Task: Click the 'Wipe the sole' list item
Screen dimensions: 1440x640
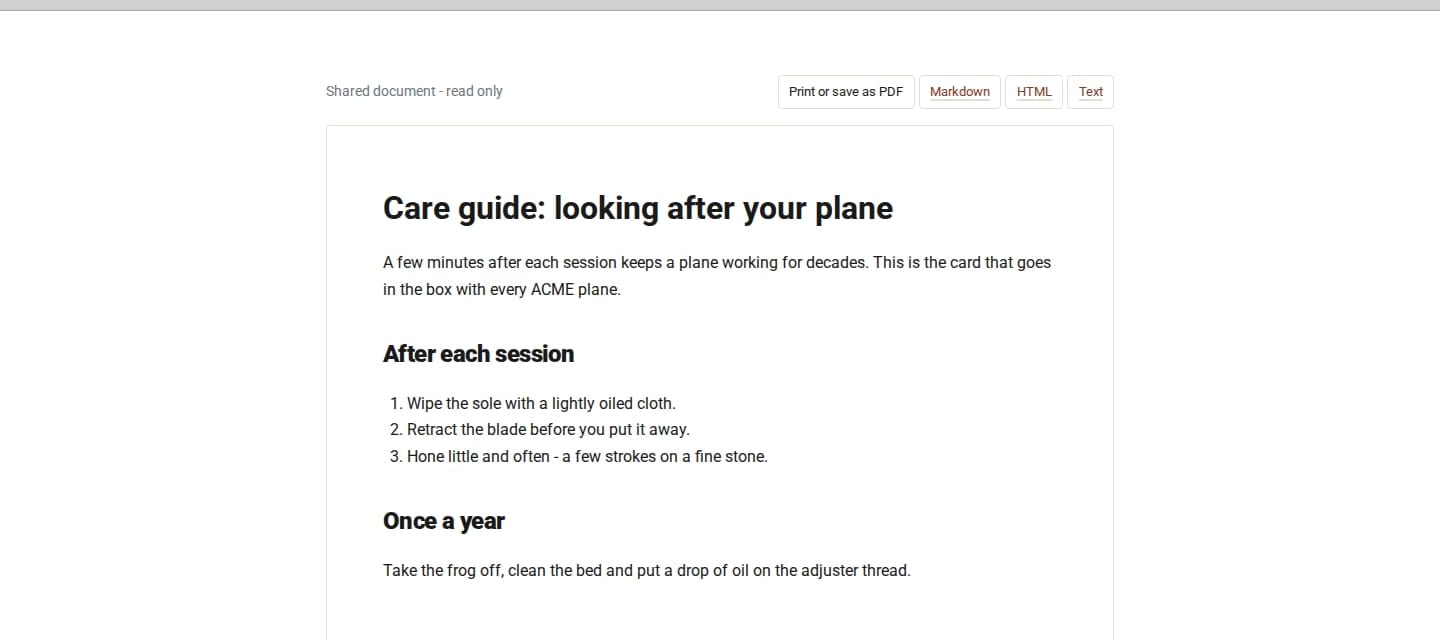Action: point(541,404)
